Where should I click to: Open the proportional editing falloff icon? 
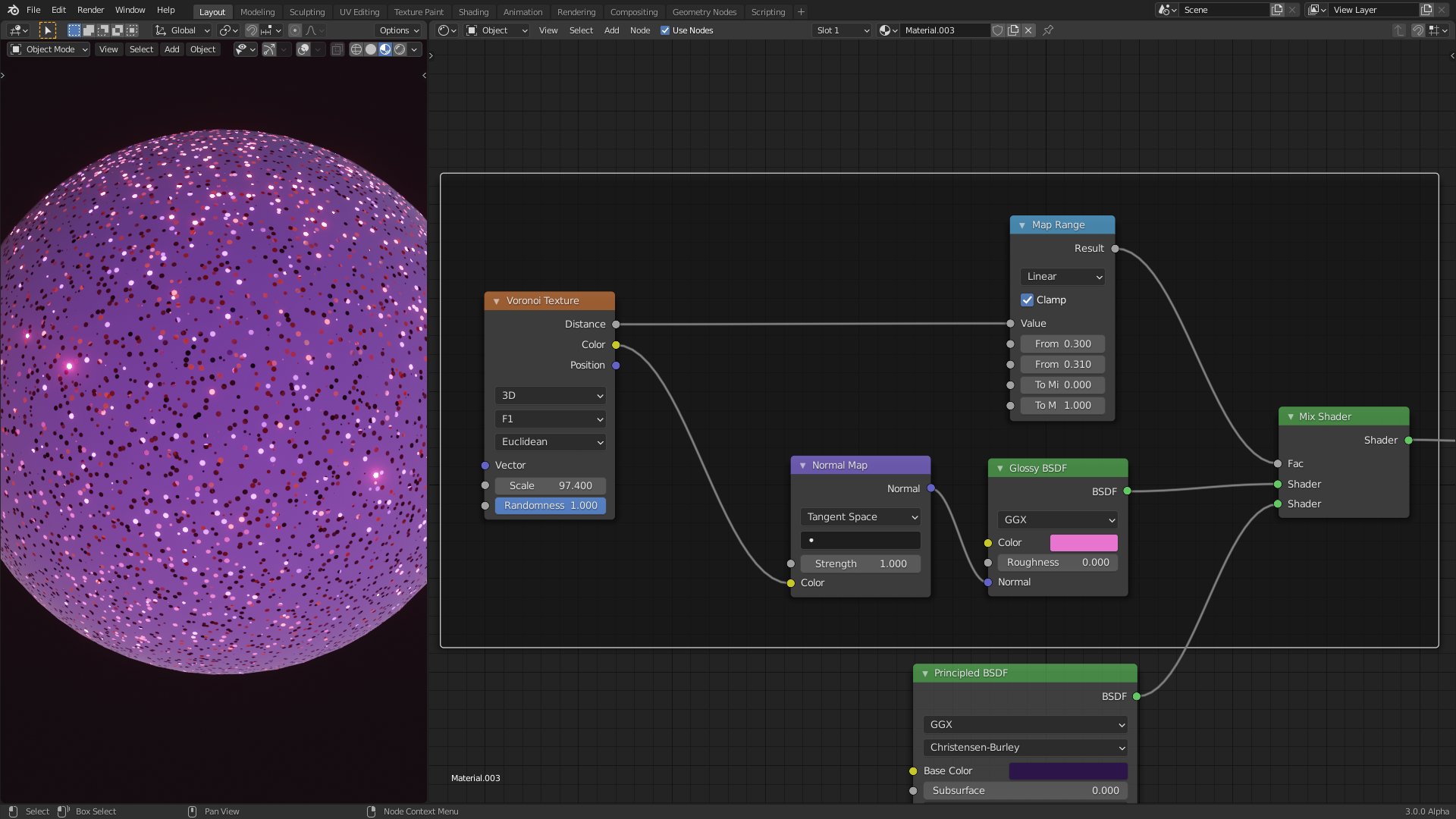pos(312,30)
